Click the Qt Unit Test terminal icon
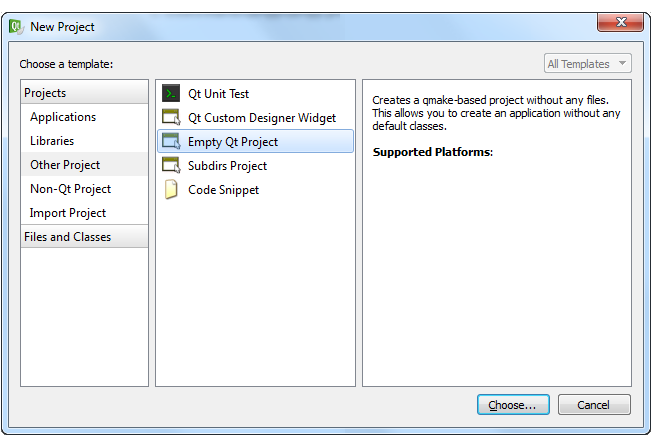This screenshot has width=653, height=447. 170,94
